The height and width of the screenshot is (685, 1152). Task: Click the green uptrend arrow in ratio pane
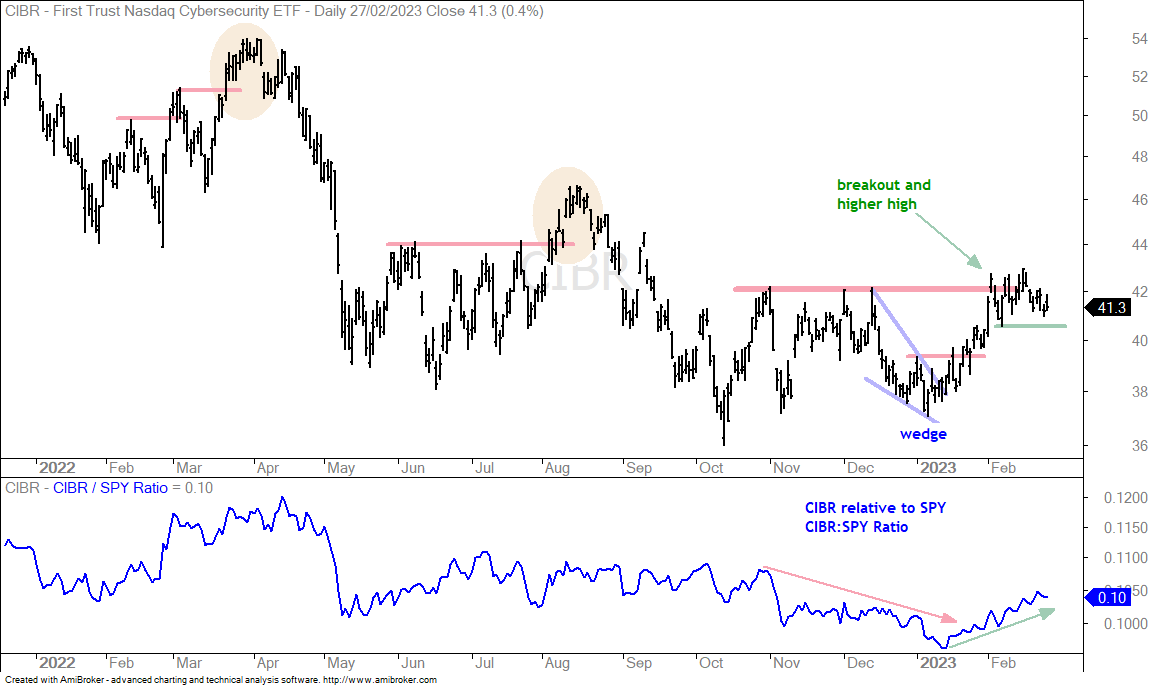pyautogui.click(x=1001, y=628)
